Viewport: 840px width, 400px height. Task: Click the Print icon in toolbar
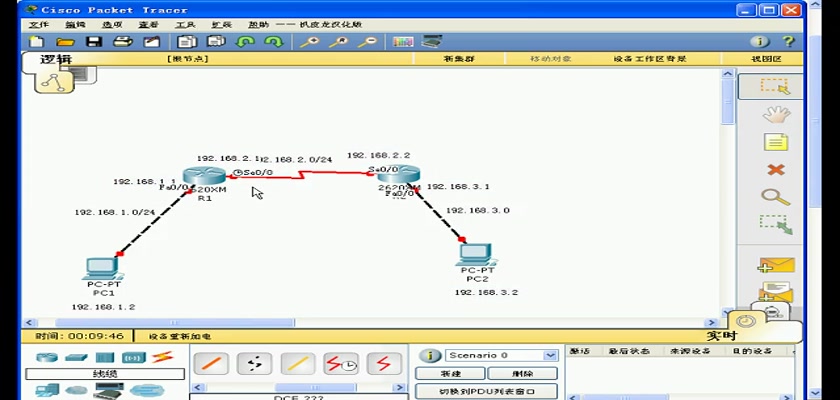pos(122,42)
